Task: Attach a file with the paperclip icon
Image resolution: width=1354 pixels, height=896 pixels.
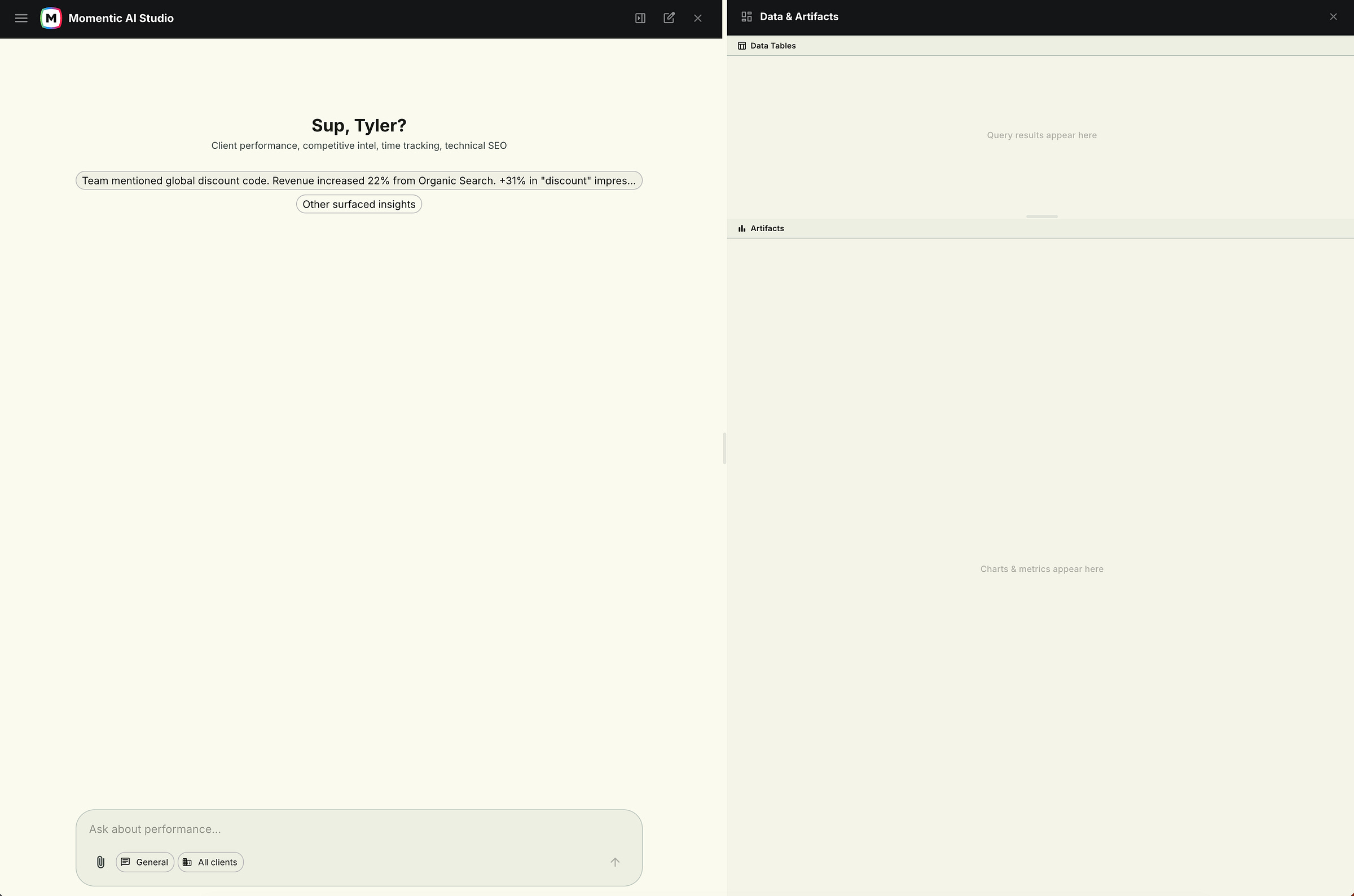Action: point(100,862)
